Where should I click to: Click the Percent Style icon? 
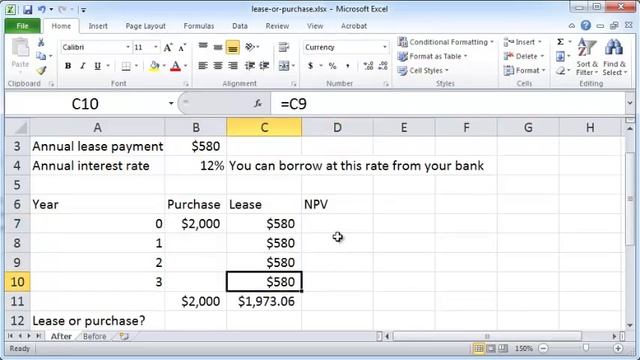(x=332, y=65)
